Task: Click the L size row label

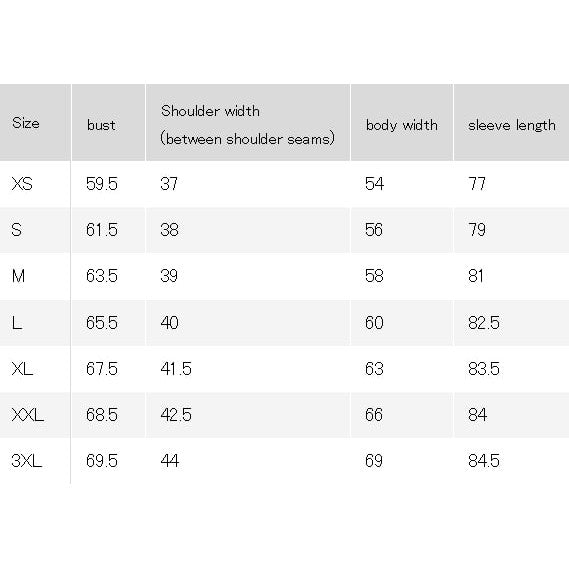Action: (x=17, y=322)
